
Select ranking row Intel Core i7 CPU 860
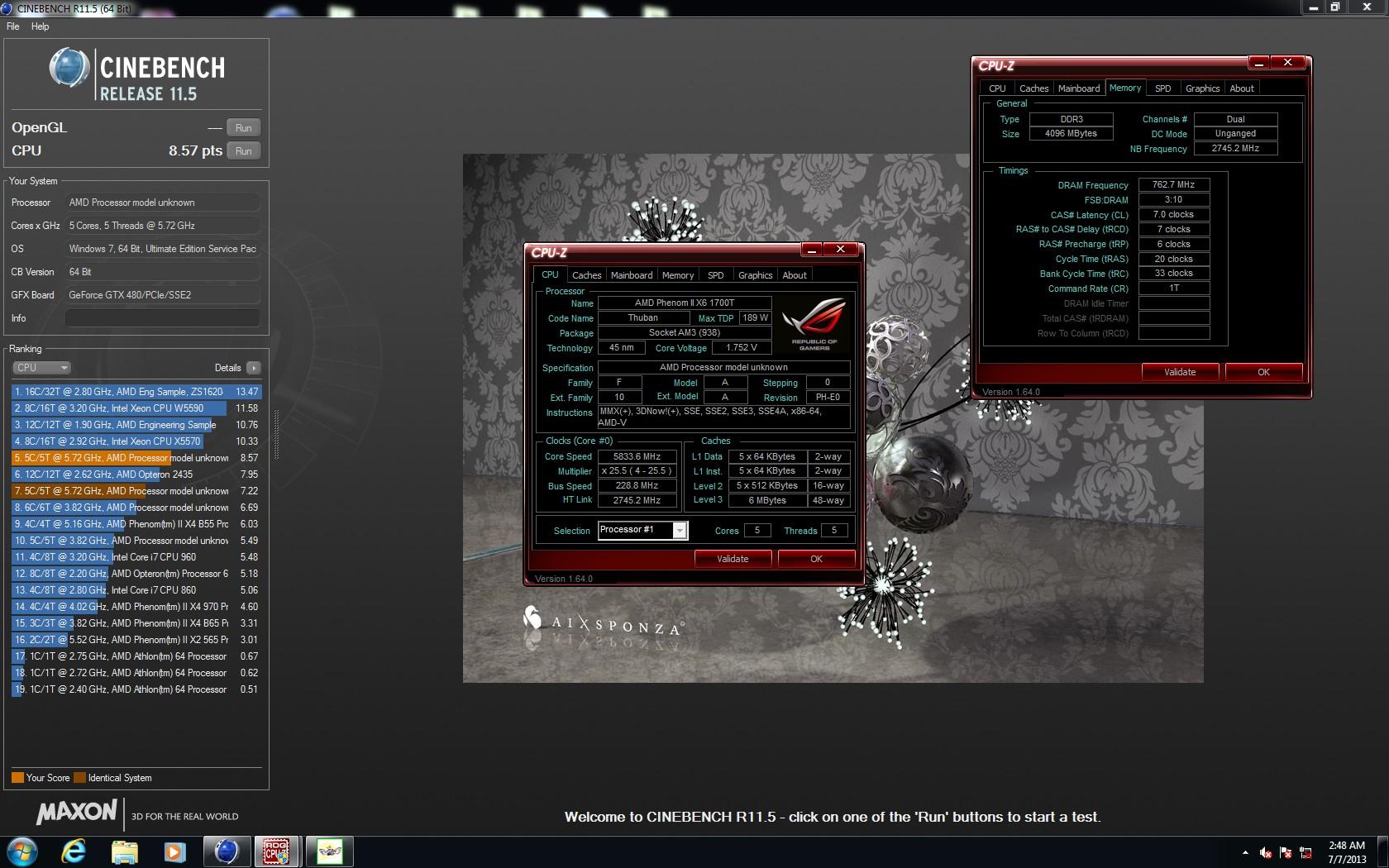pos(136,590)
